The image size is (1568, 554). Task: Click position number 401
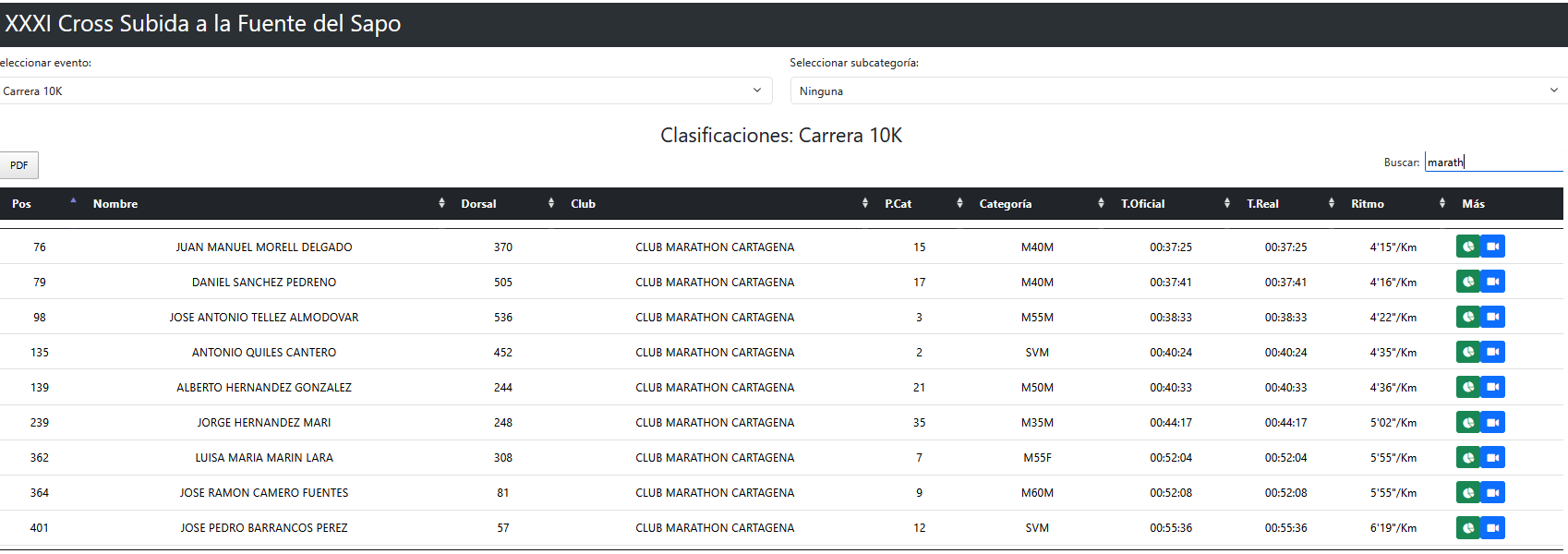coord(40,528)
